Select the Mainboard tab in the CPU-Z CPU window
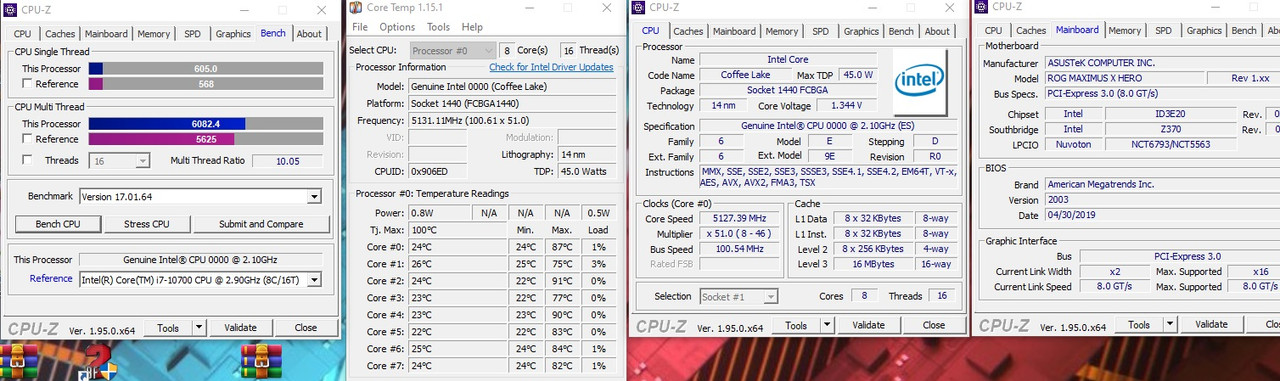 (734, 32)
